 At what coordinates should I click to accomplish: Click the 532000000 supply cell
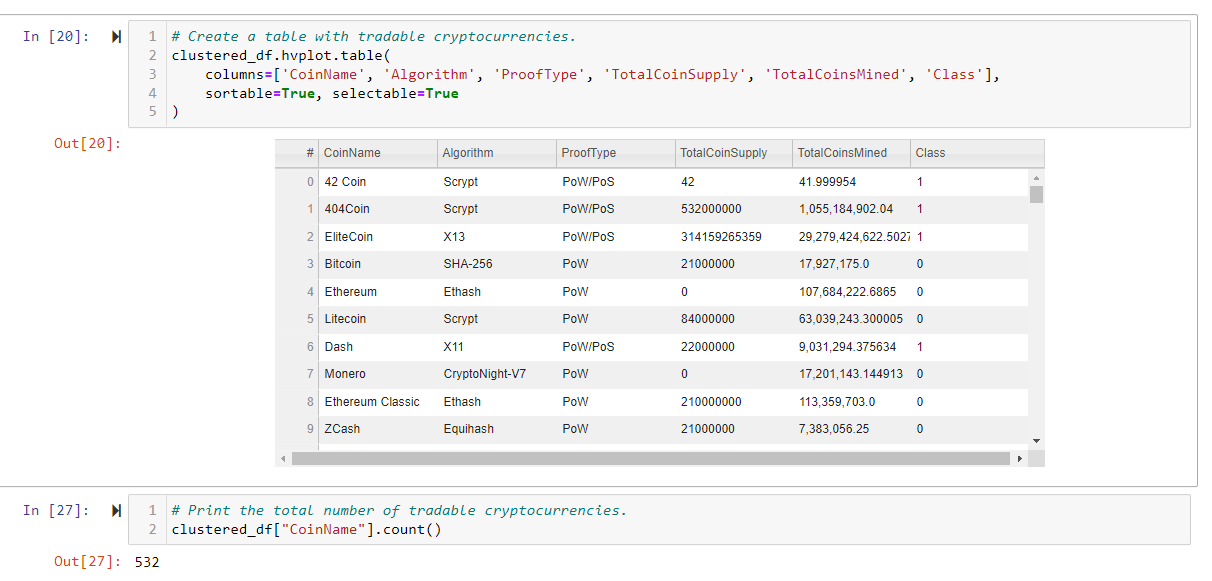coord(734,209)
